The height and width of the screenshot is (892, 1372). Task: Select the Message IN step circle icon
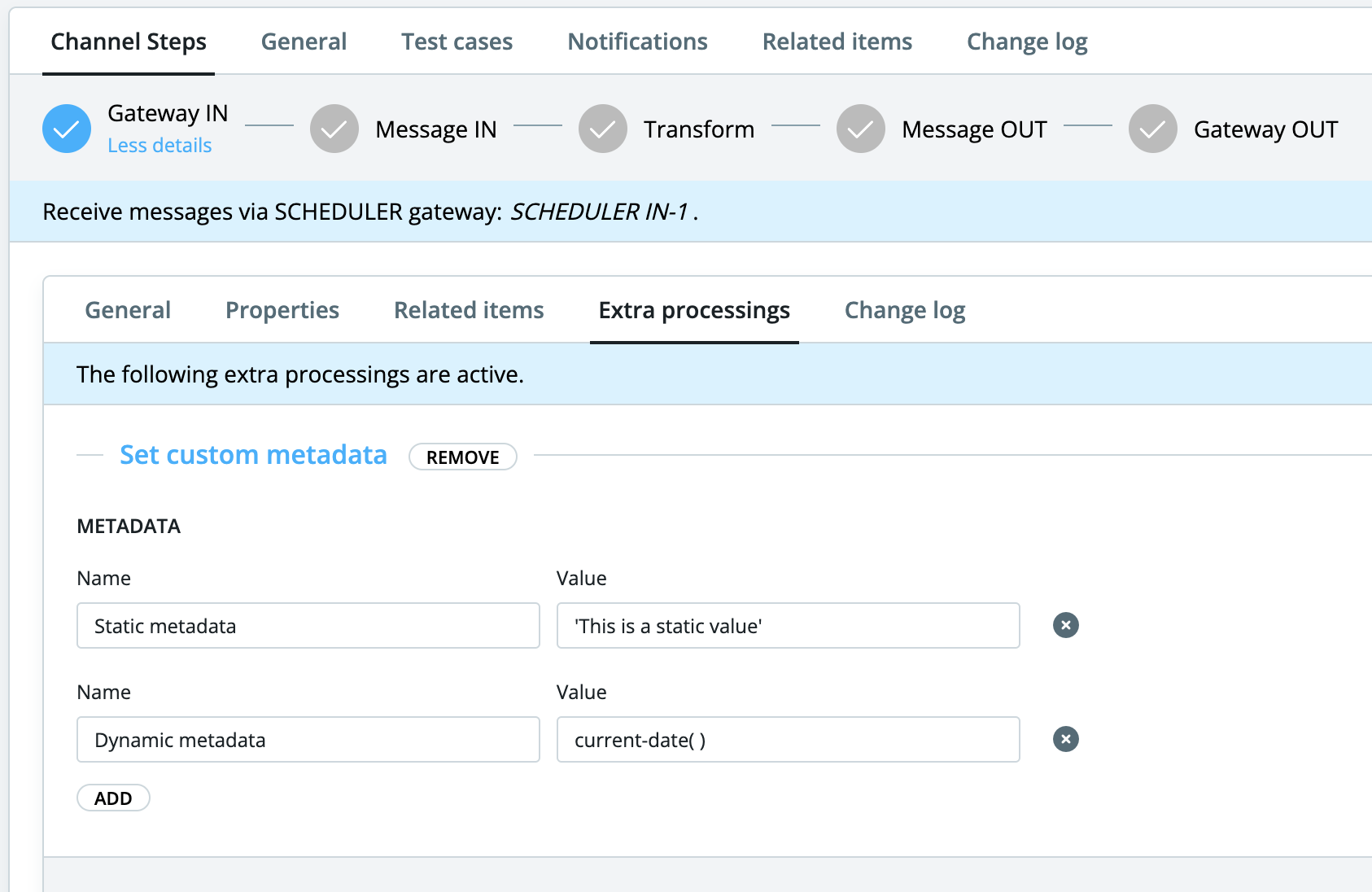[x=334, y=128]
